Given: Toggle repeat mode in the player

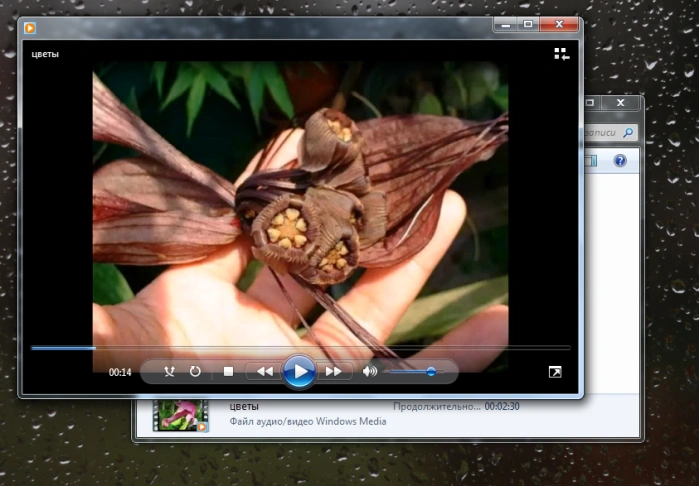Looking at the screenshot, I should (x=195, y=371).
